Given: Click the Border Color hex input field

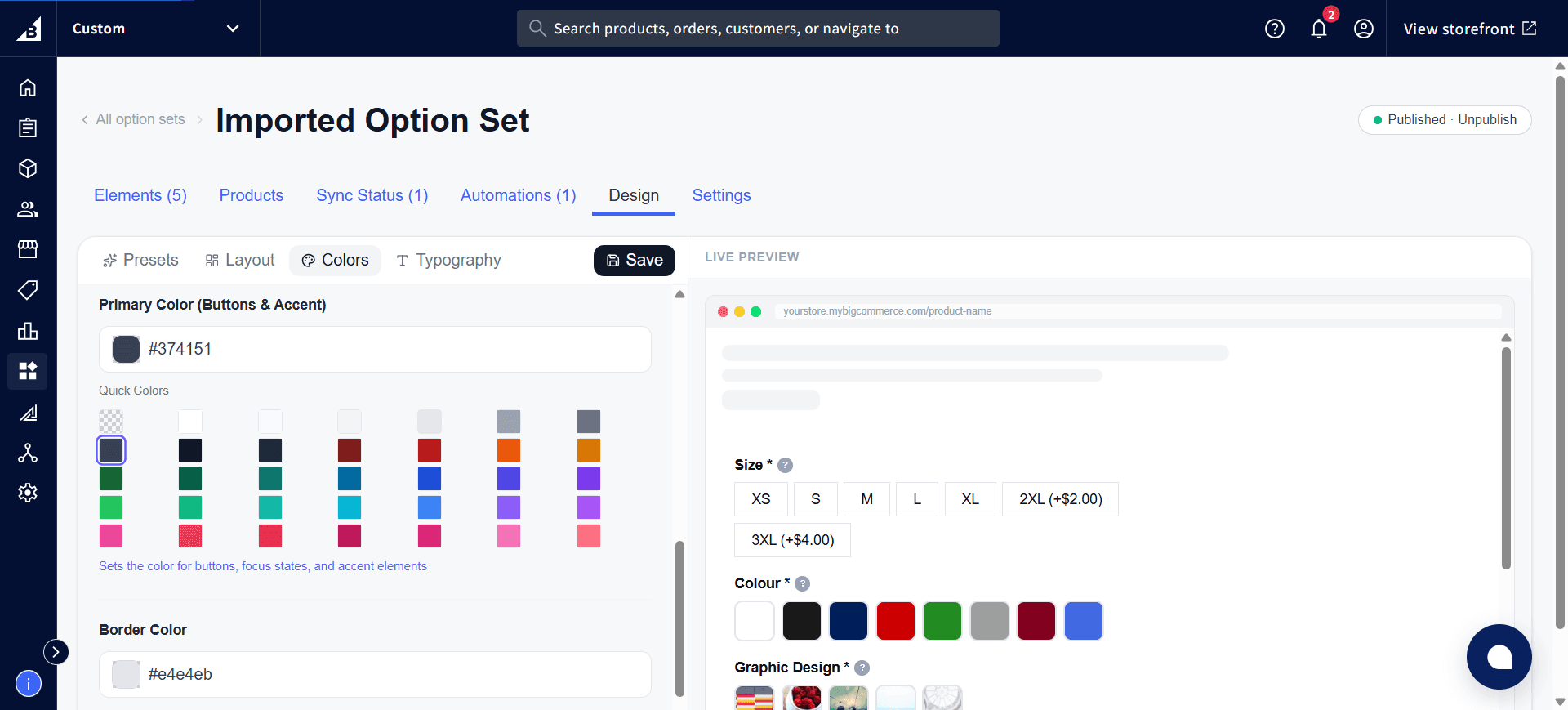Looking at the screenshot, I should coord(375,674).
